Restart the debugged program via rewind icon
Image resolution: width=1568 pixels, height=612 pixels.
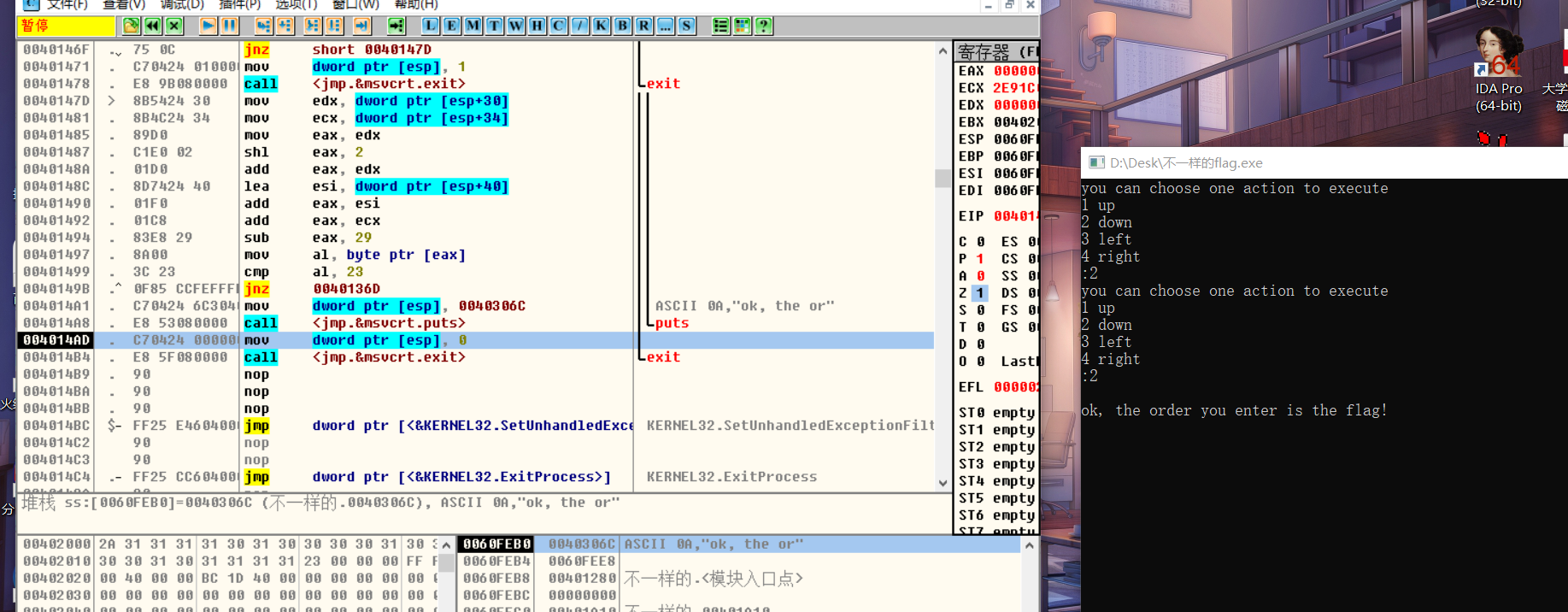[x=153, y=26]
